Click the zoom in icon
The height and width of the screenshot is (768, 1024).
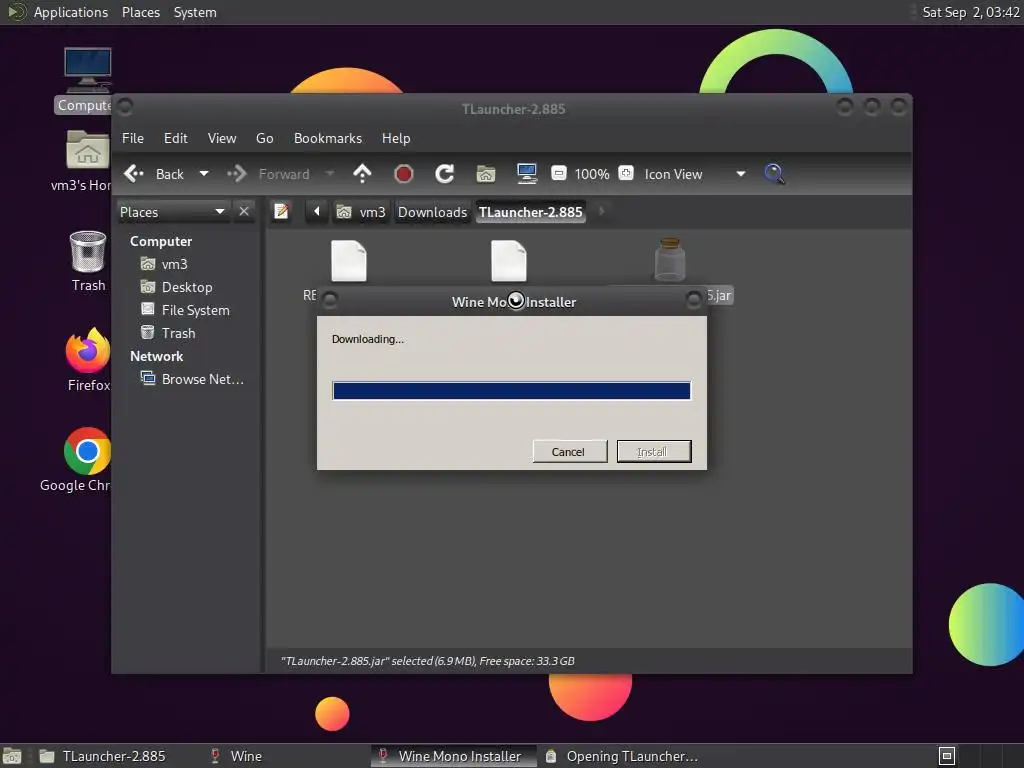[626, 173]
